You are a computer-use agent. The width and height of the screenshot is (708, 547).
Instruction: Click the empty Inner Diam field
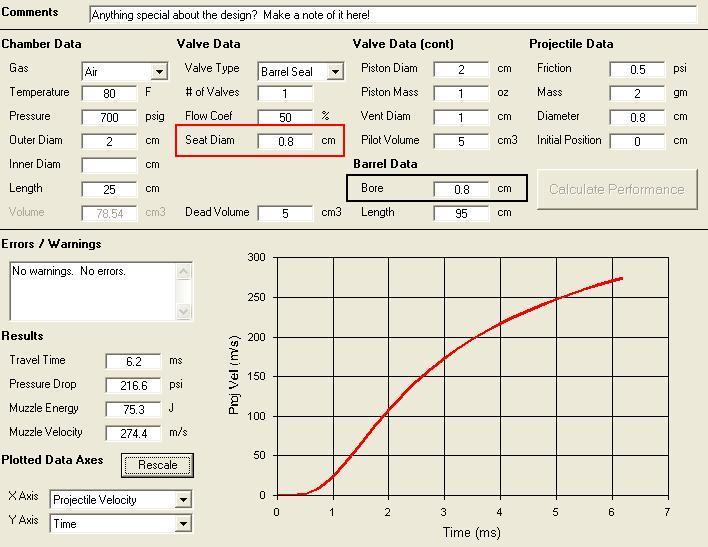click(109, 165)
